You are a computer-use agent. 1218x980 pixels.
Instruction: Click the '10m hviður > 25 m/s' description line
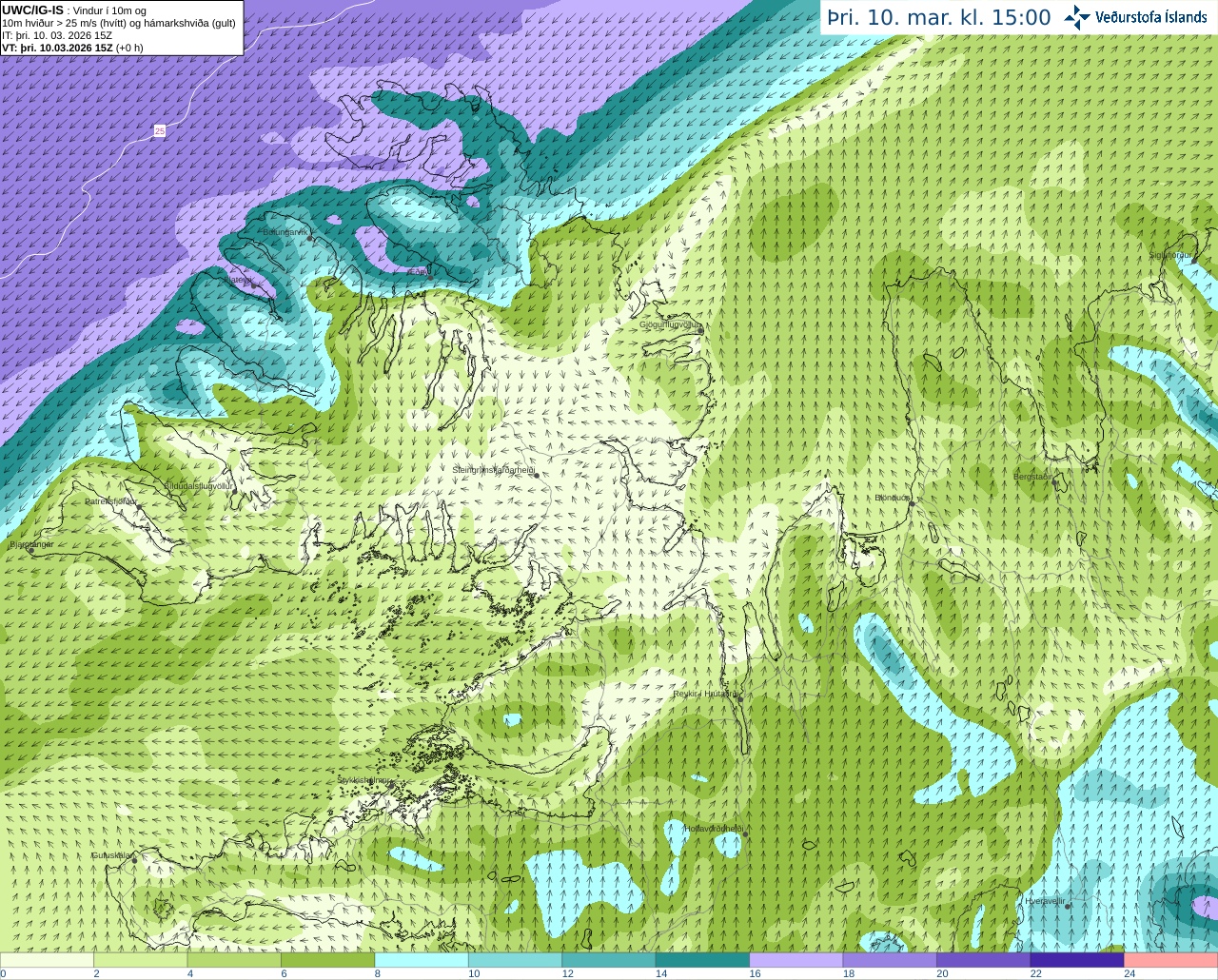119,23
